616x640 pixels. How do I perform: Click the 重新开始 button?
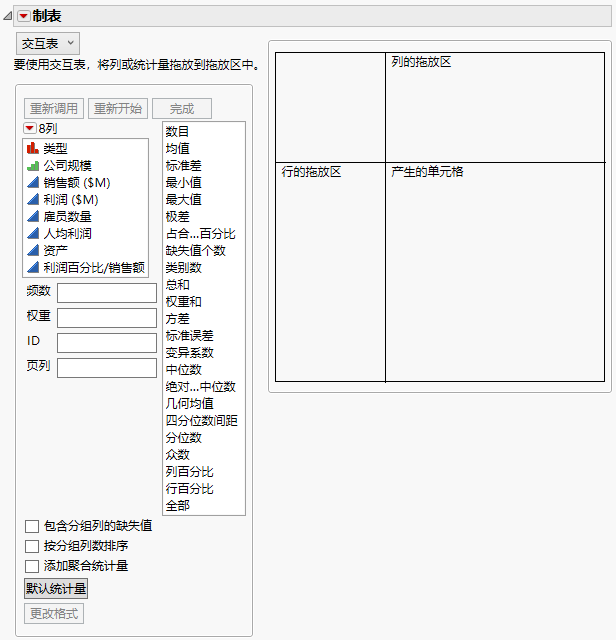118,109
